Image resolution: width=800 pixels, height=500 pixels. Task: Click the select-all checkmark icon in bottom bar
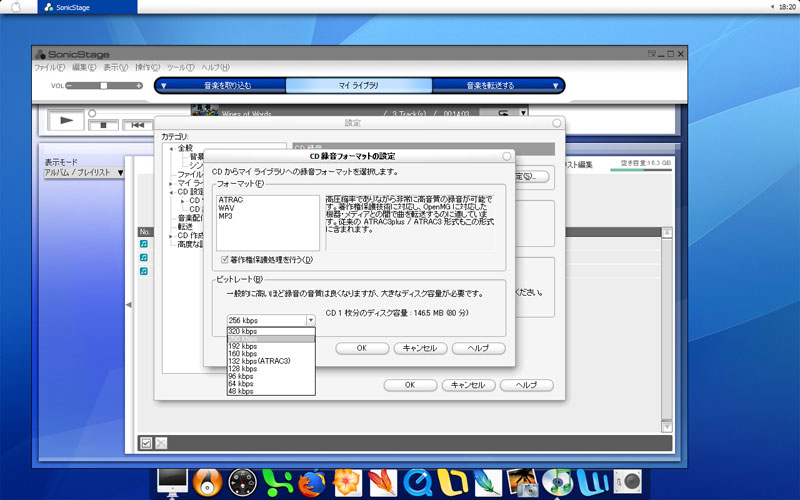tap(146, 443)
